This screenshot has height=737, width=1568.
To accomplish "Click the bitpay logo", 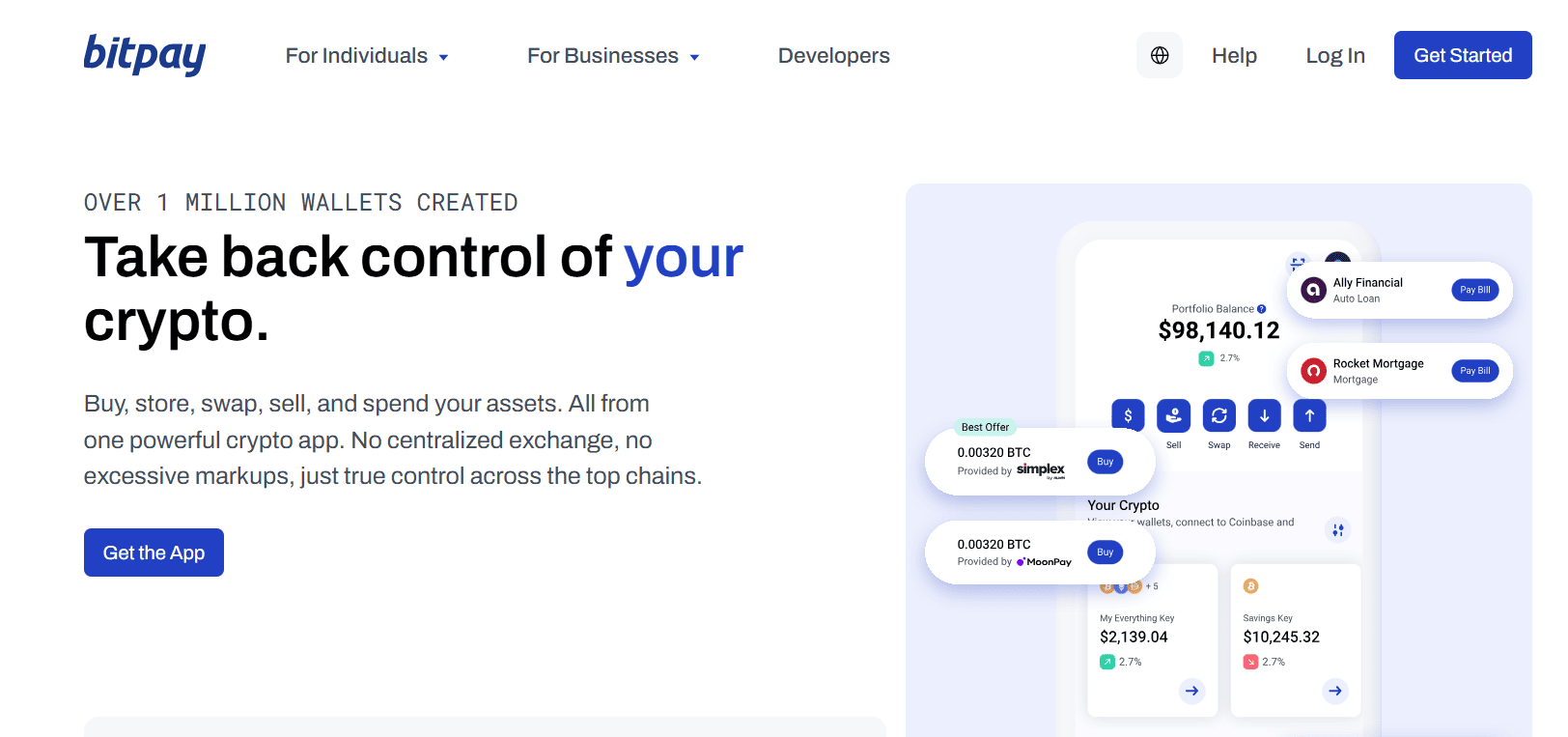I will tap(145, 55).
